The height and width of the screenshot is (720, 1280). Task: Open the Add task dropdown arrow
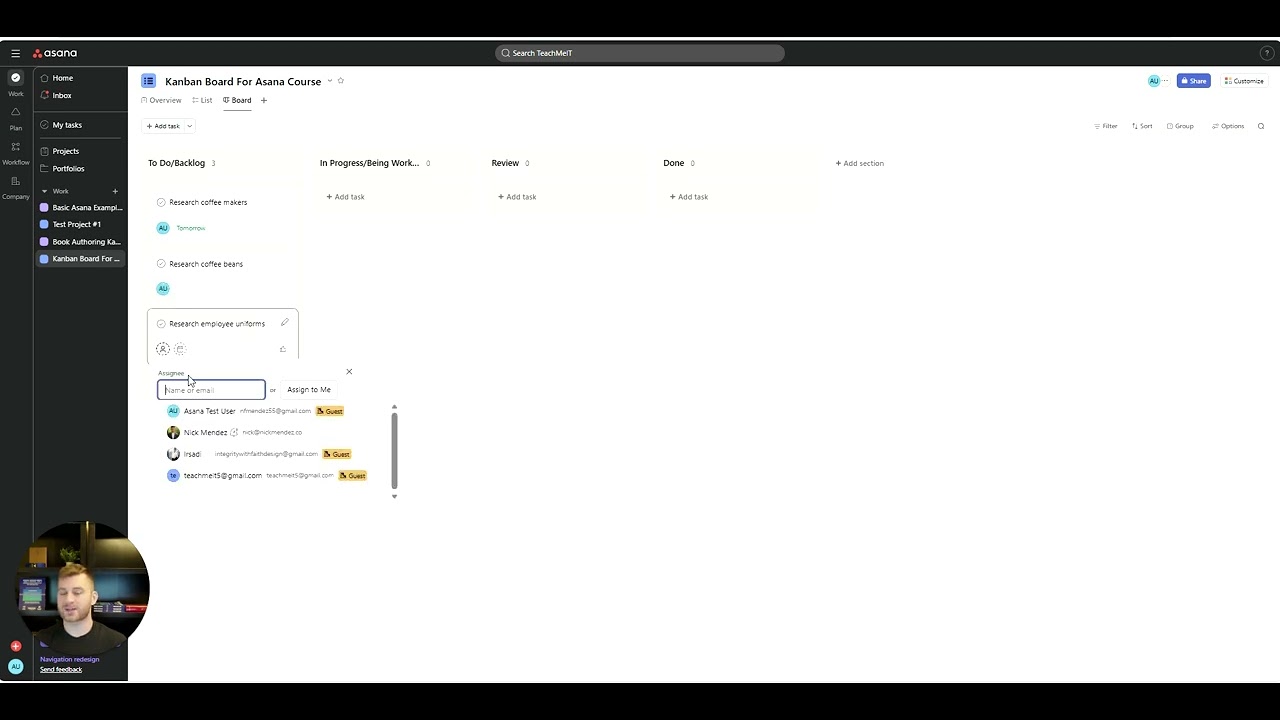[189, 126]
